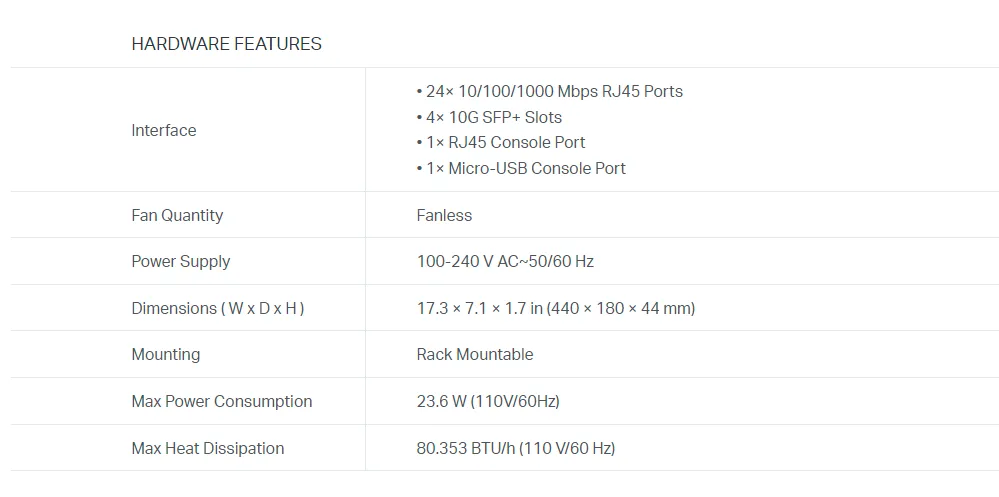This screenshot has height=497, width=999.
Task: Select the Rack Mountable value
Action: [x=475, y=354]
